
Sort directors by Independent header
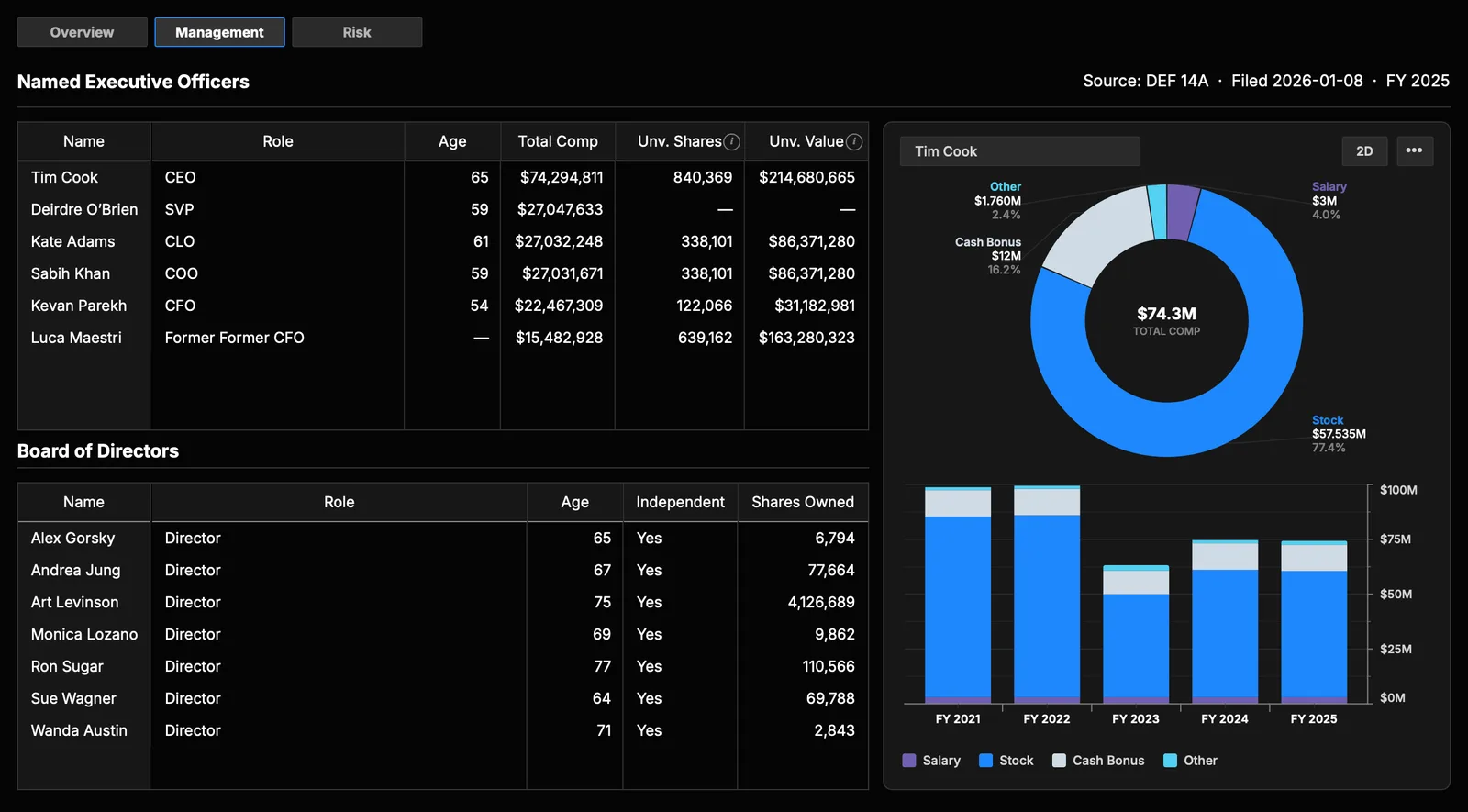click(680, 502)
